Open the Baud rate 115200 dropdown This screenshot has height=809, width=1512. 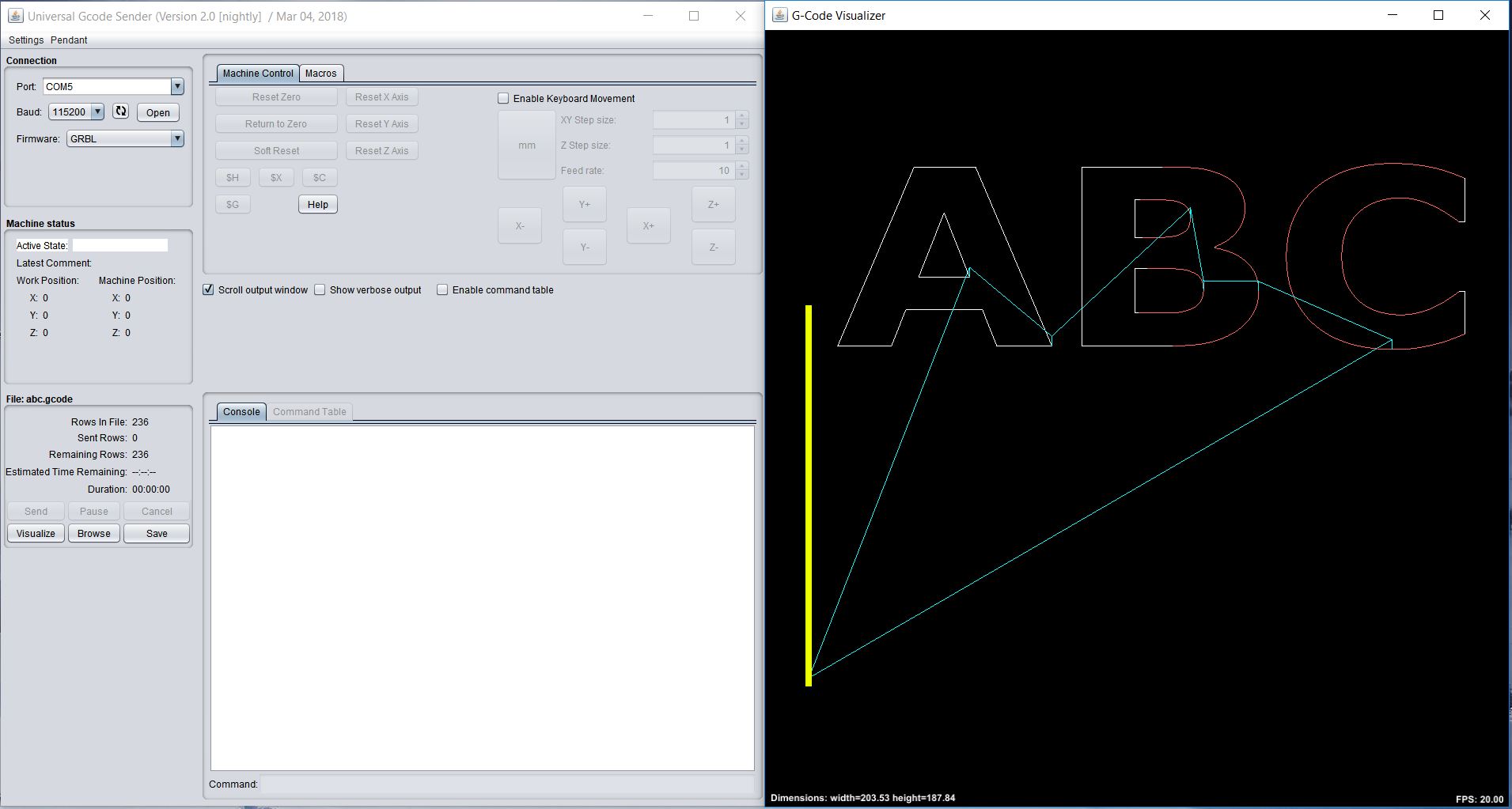[x=97, y=112]
